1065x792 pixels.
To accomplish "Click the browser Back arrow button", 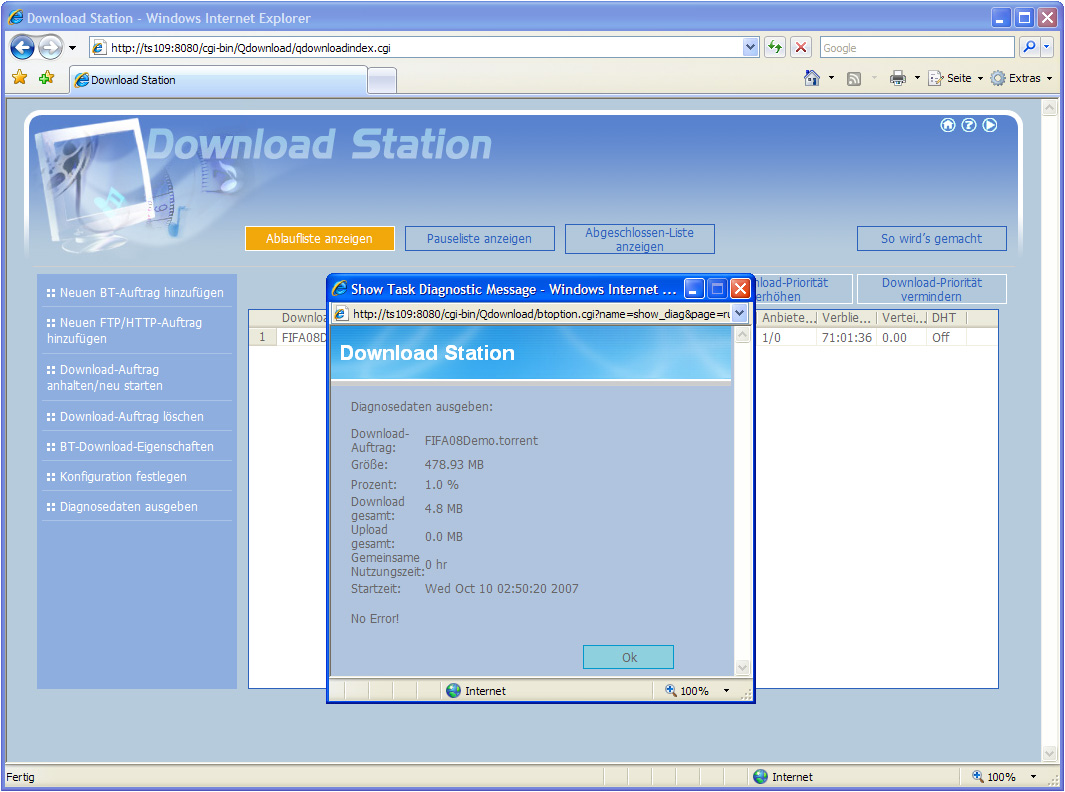I will (23, 47).
